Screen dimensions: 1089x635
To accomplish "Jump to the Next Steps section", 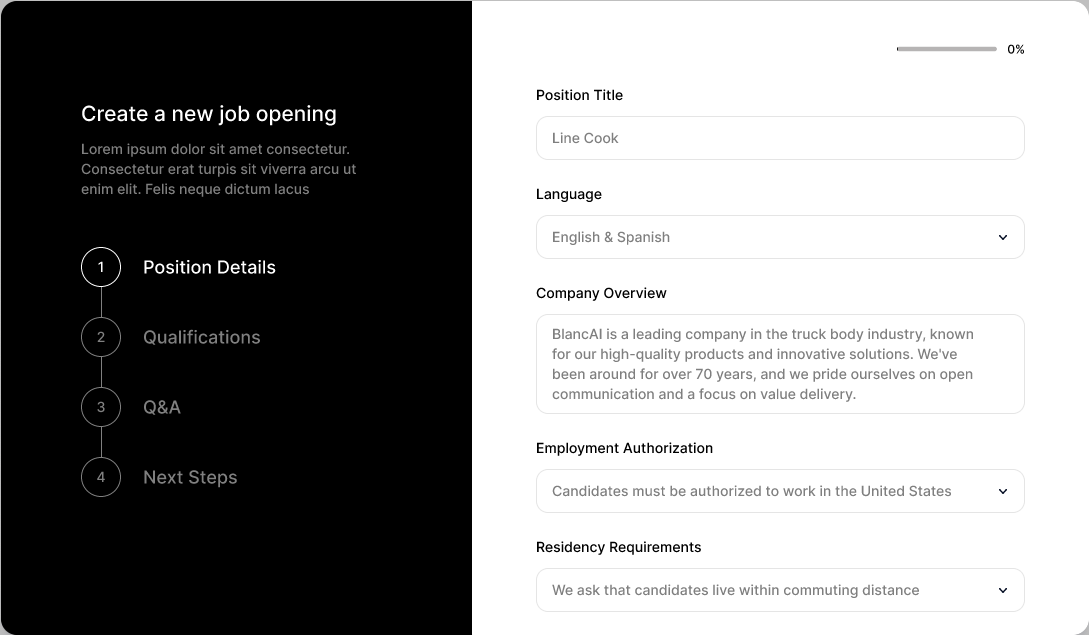I will [190, 477].
